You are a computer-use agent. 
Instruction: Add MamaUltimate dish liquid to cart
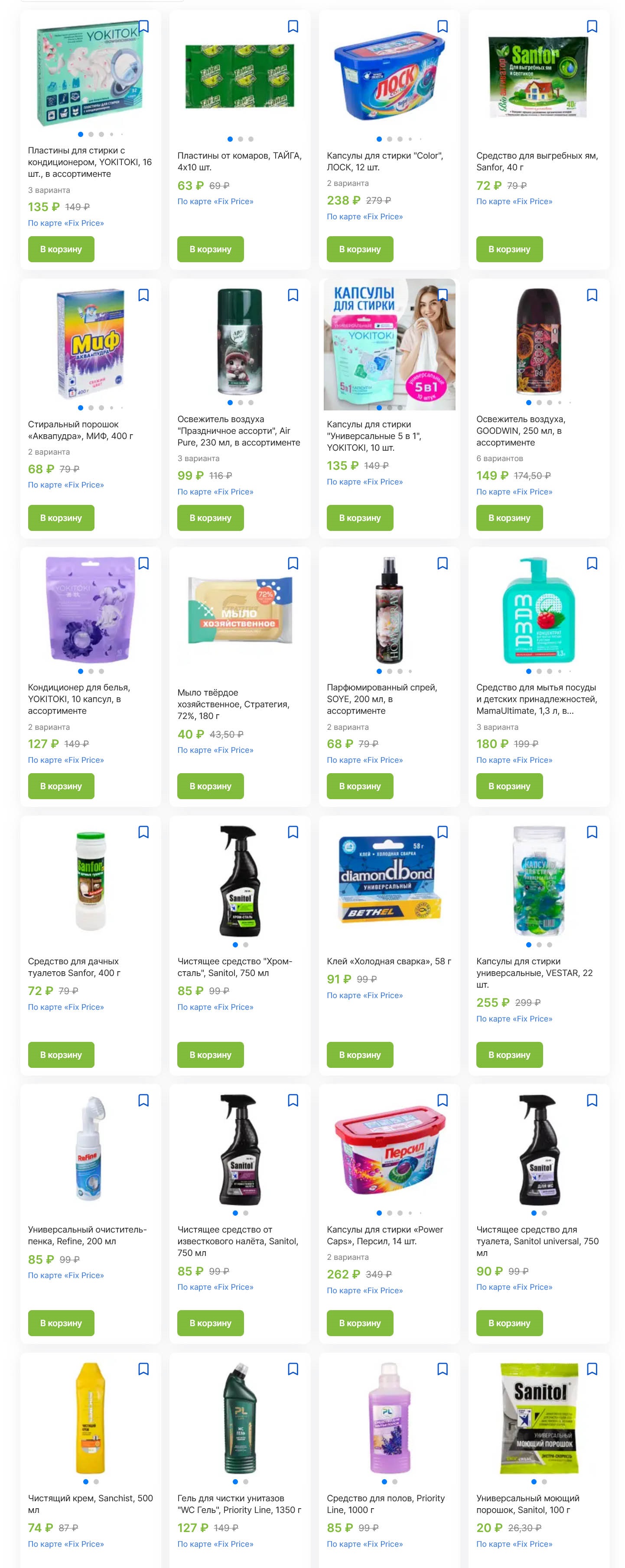click(509, 787)
